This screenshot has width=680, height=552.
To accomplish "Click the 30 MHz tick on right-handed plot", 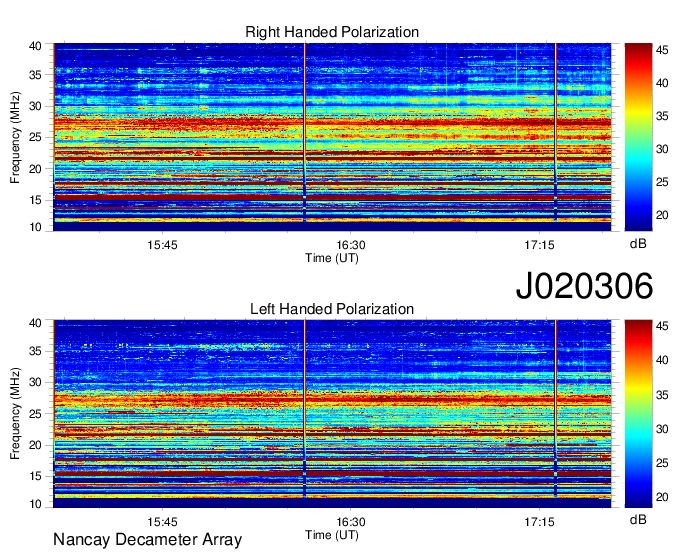I will (x=36, y=106).
